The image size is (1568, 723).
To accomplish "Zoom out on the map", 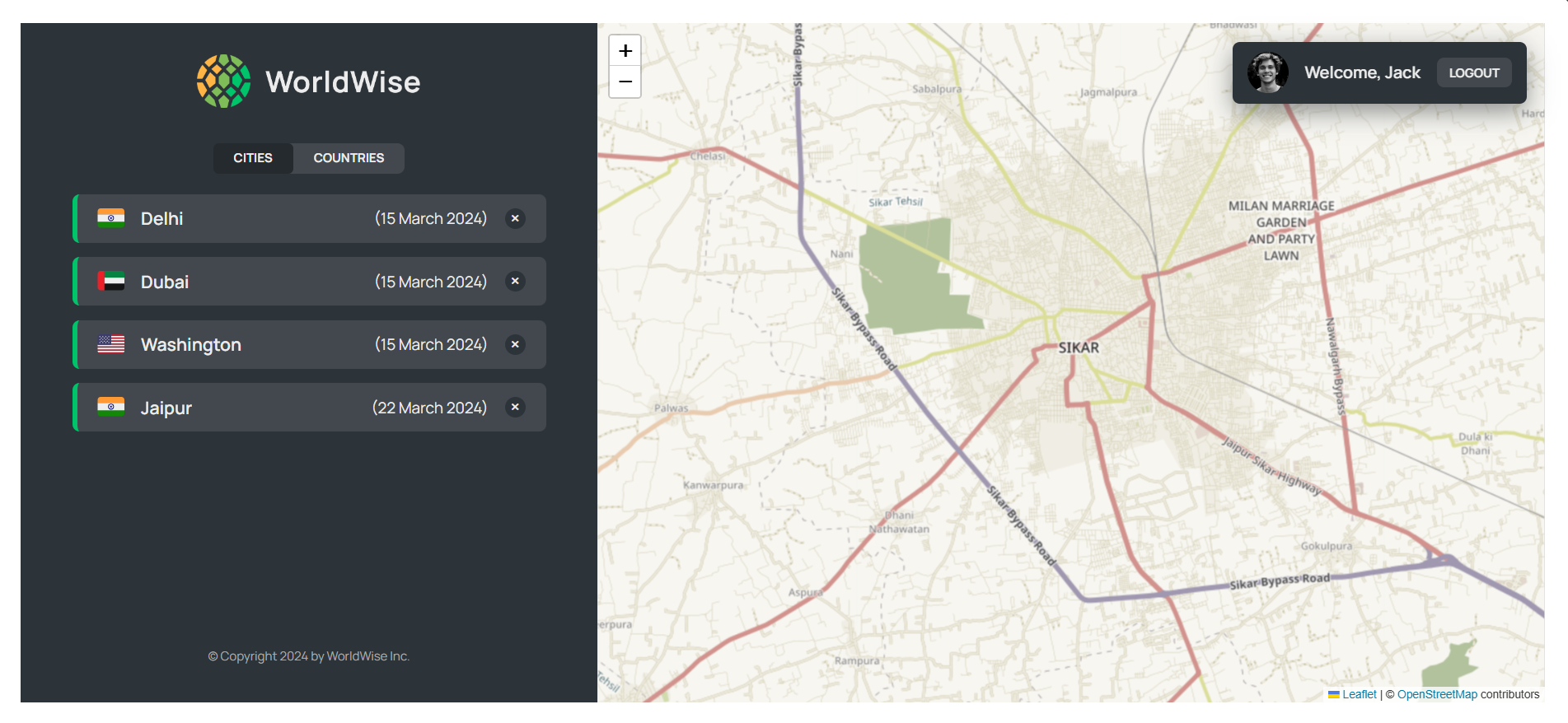I will click(625, 82).
